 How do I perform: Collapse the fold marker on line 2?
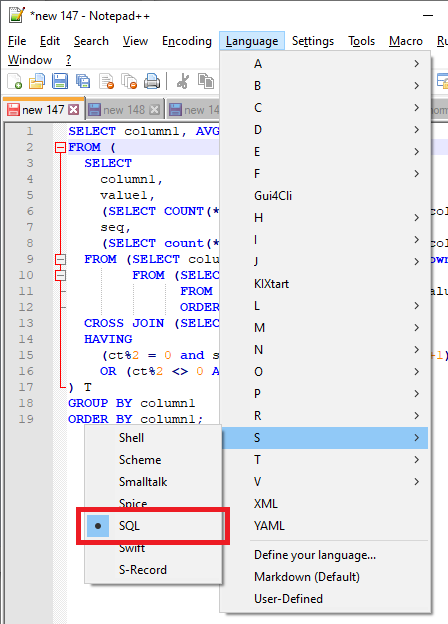tap(60, 148)
